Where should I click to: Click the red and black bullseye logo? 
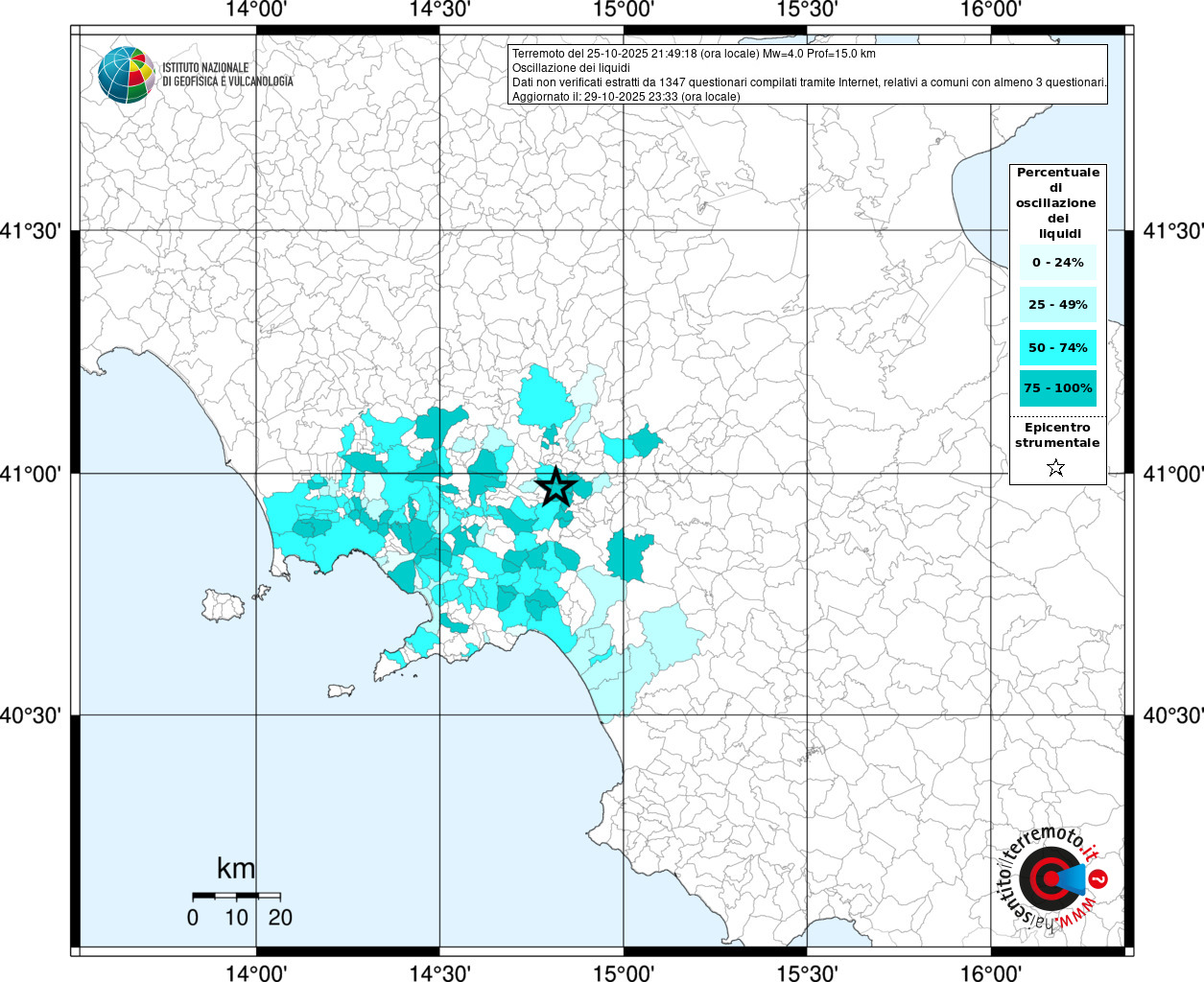tap(1044, 878)
